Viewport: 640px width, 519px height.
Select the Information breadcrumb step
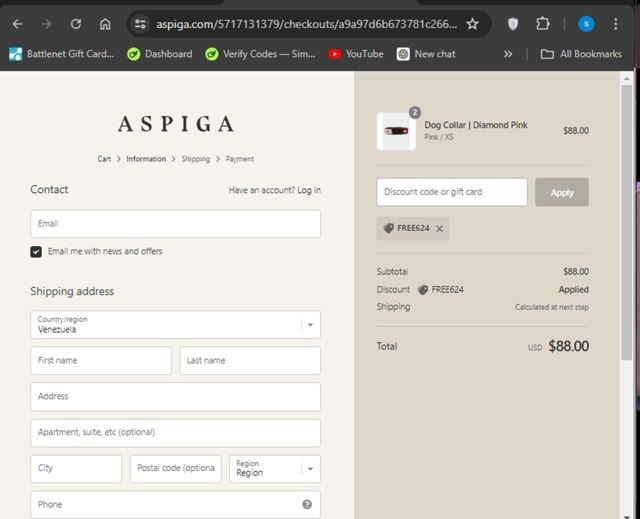coord(146,159)
